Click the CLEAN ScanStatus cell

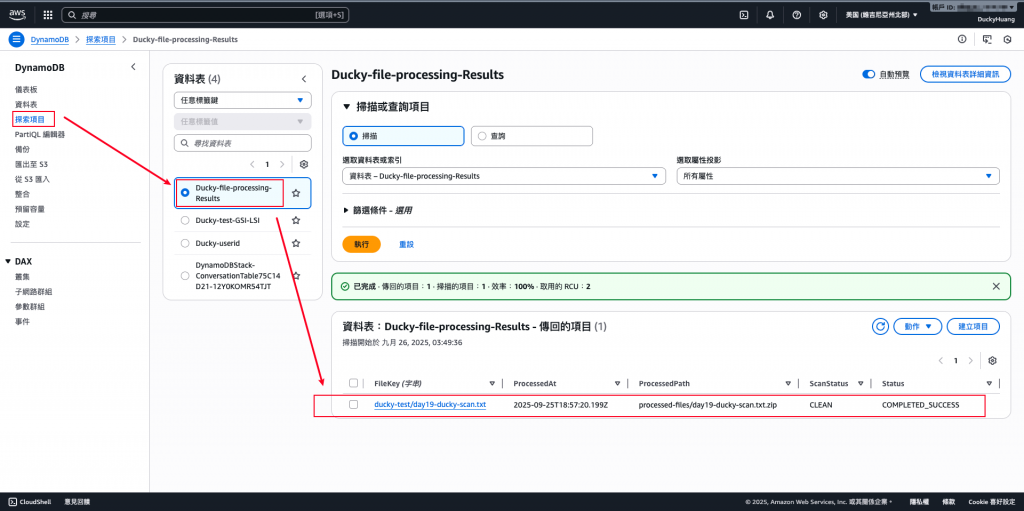coord(820,404)
